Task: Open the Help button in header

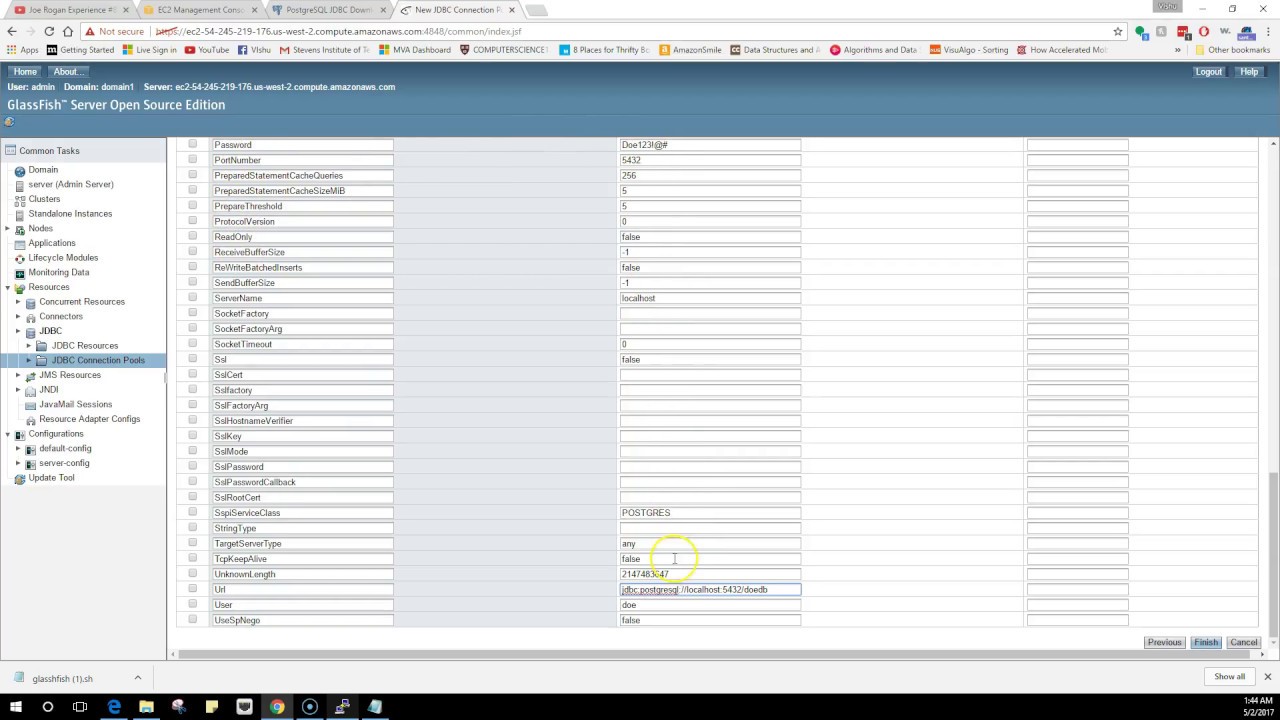Action: click(x=1249, y=72)
